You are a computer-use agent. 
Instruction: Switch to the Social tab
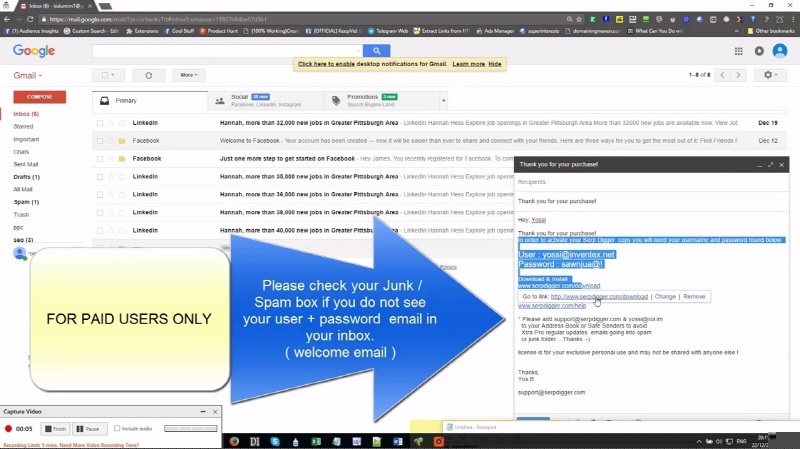(x=266, y=101)
